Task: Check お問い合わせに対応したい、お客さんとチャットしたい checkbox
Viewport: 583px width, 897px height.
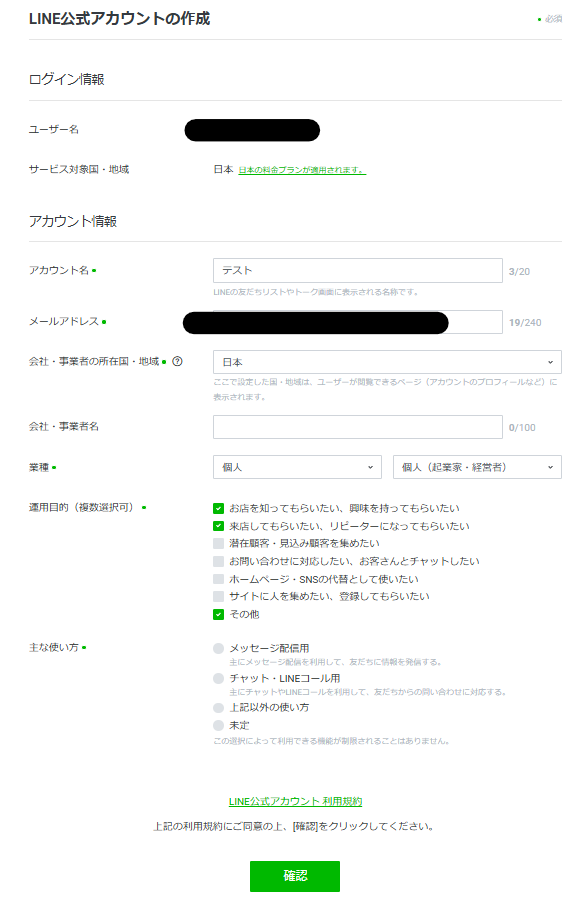Action: (218, 561)
